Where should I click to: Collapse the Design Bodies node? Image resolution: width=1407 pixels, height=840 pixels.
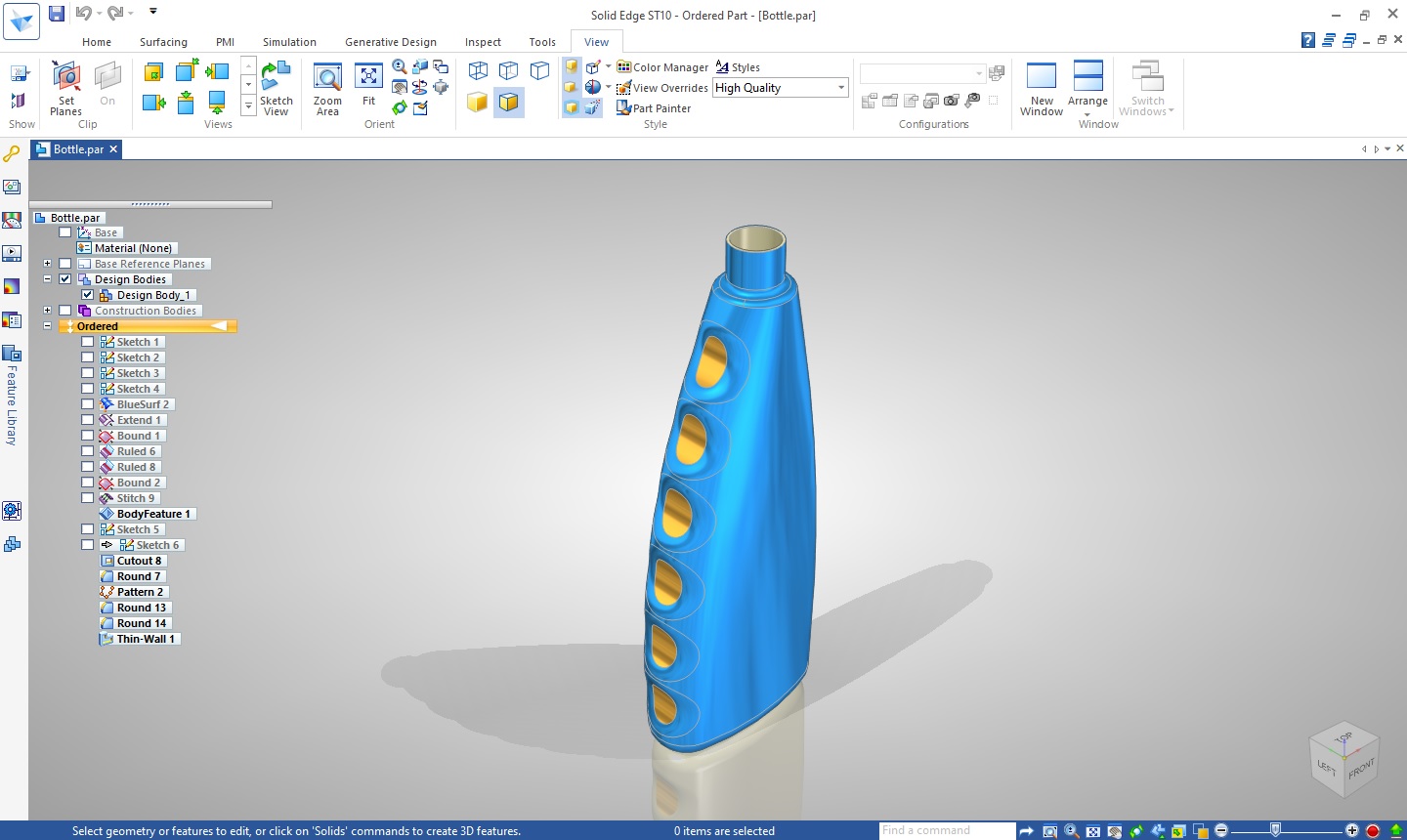click(x=47, y=279)
